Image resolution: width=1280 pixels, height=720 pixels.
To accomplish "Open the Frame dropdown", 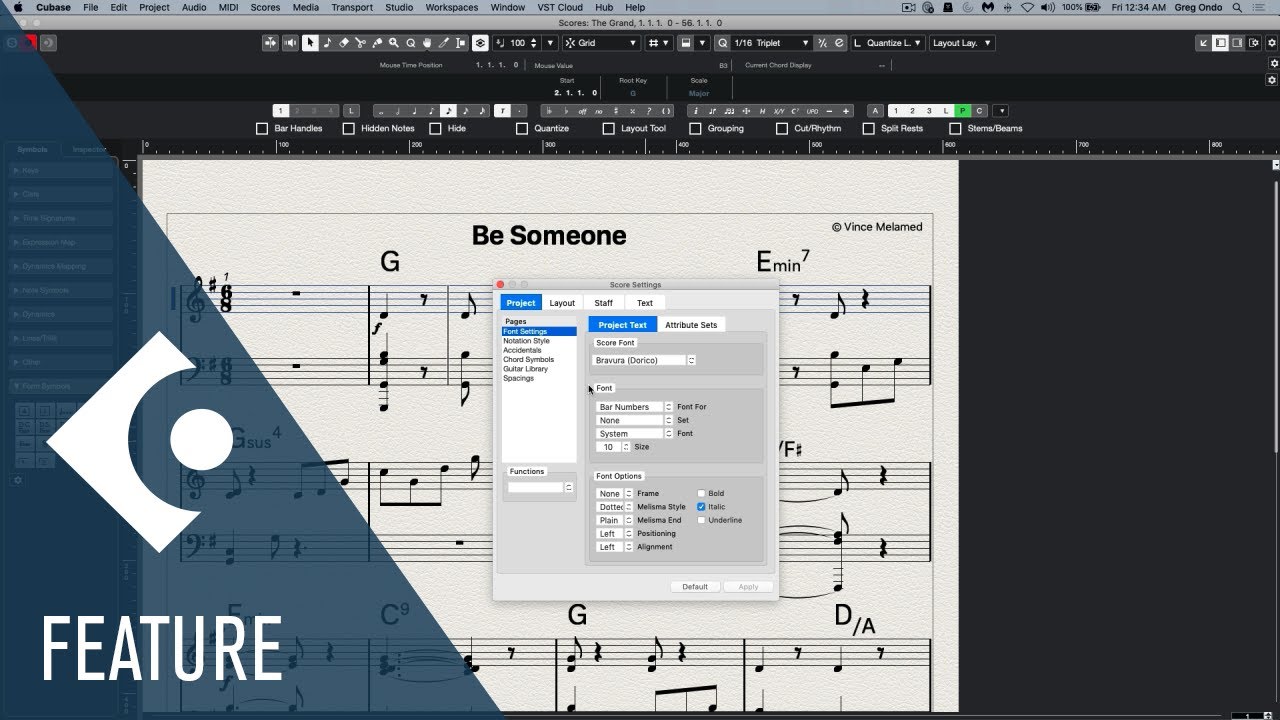I will point(614,493).
